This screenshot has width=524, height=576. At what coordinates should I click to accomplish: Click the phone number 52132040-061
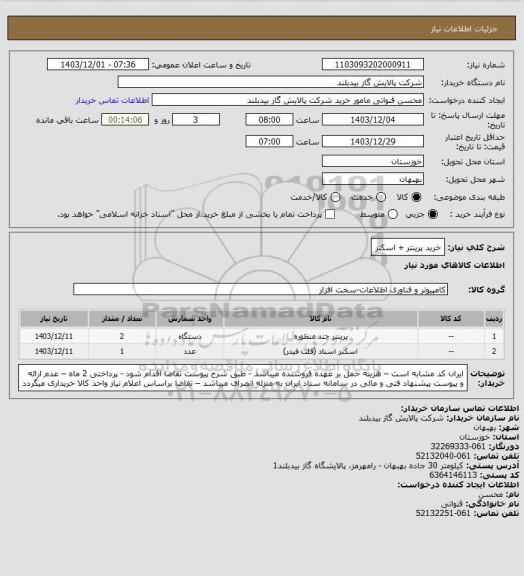(443, 456)
